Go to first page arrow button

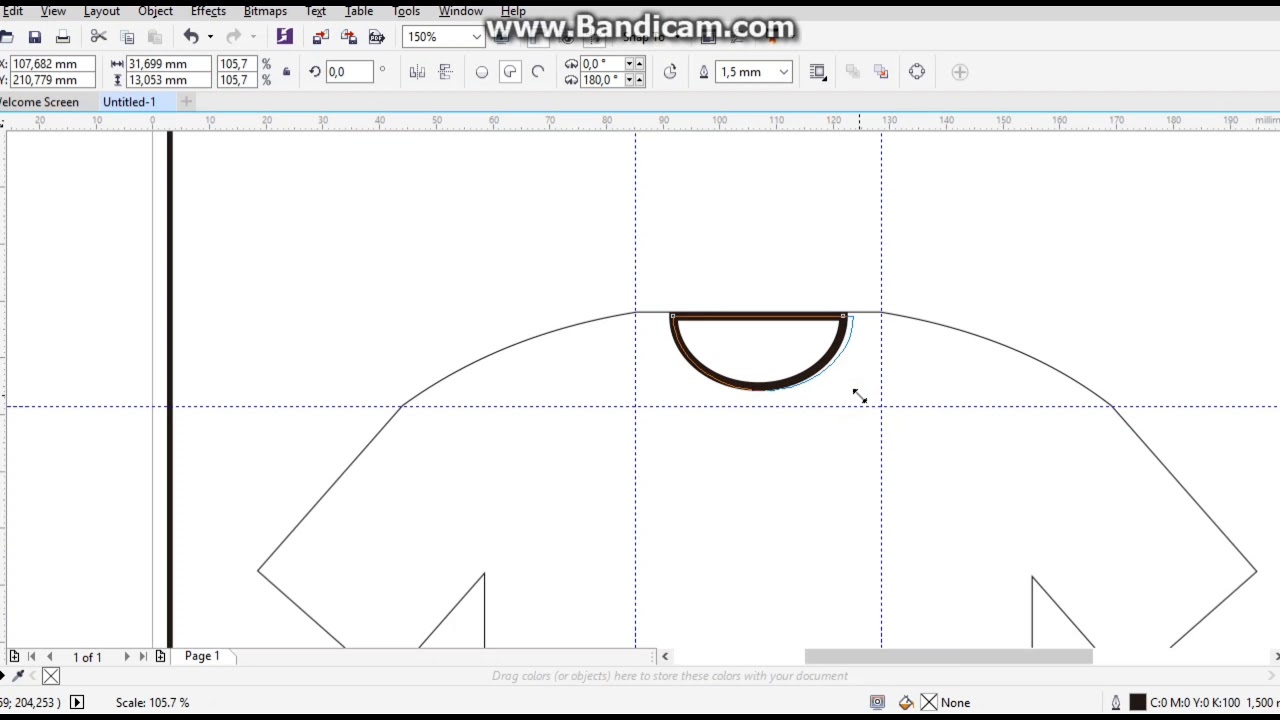(31, 656)
